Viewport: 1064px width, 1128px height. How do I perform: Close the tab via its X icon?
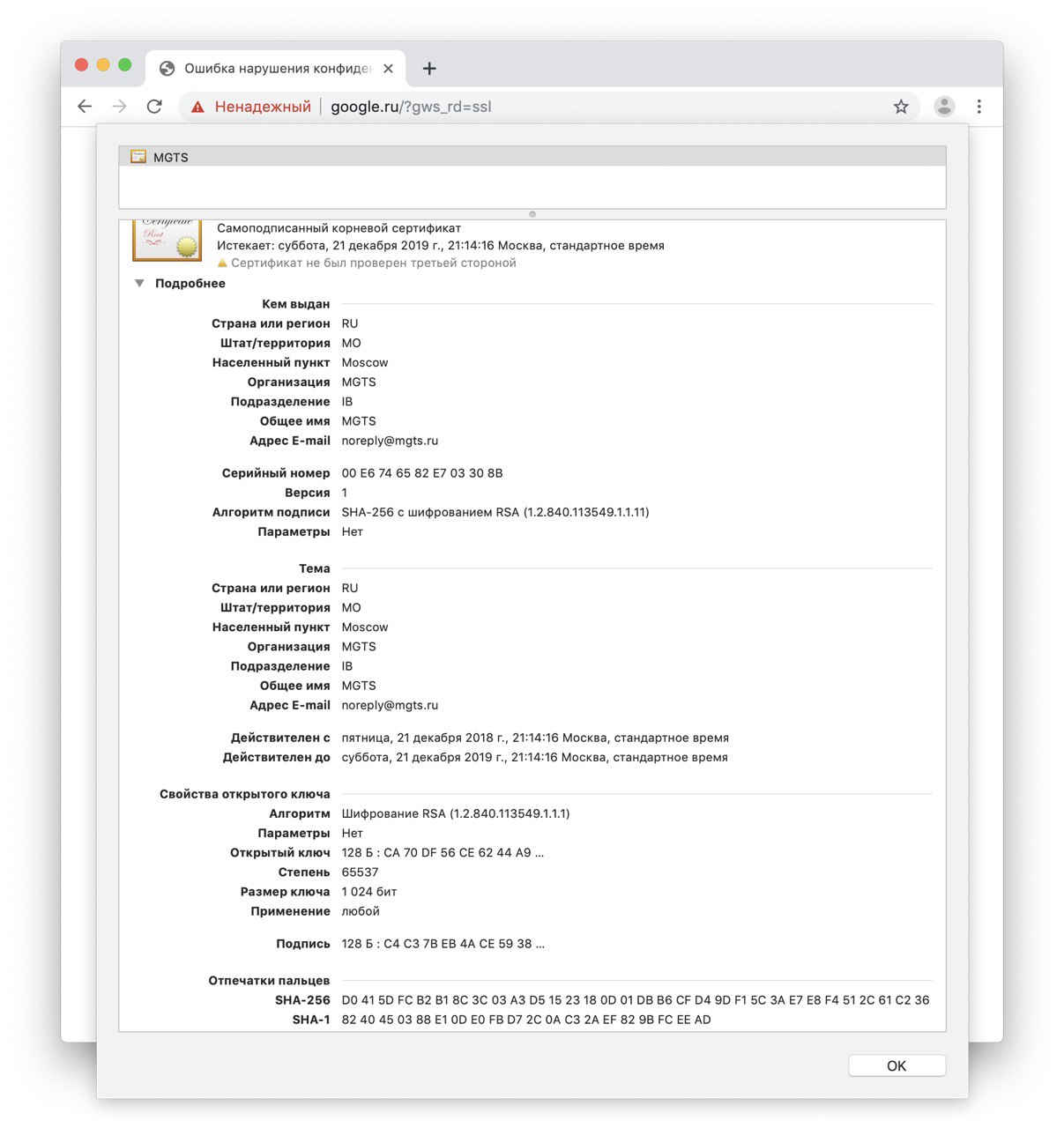click(388, 69)
